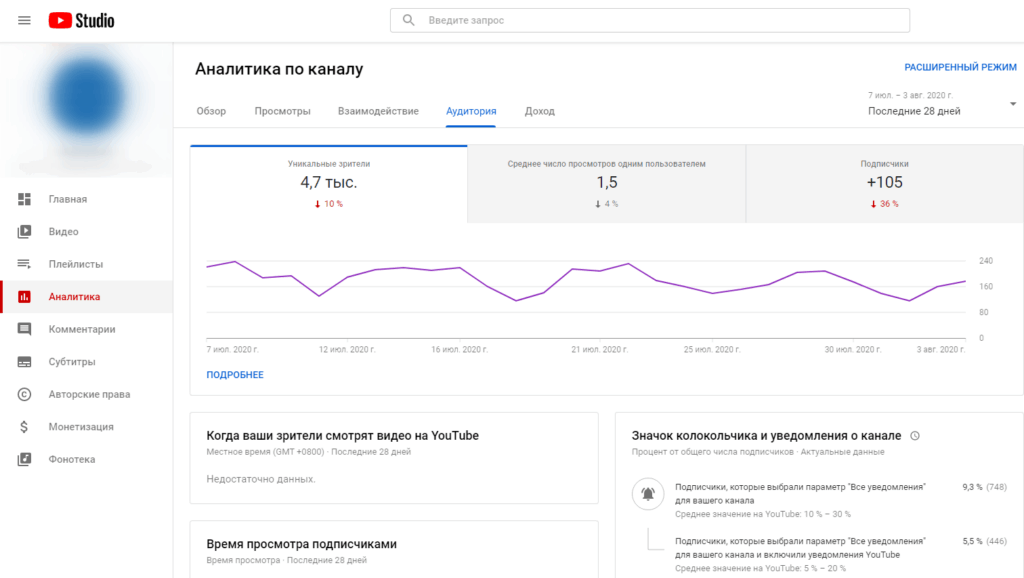The image size is (1024, 578).
Task: Click the Аналитика bar chart icon
Action: (x=24, y=297)
